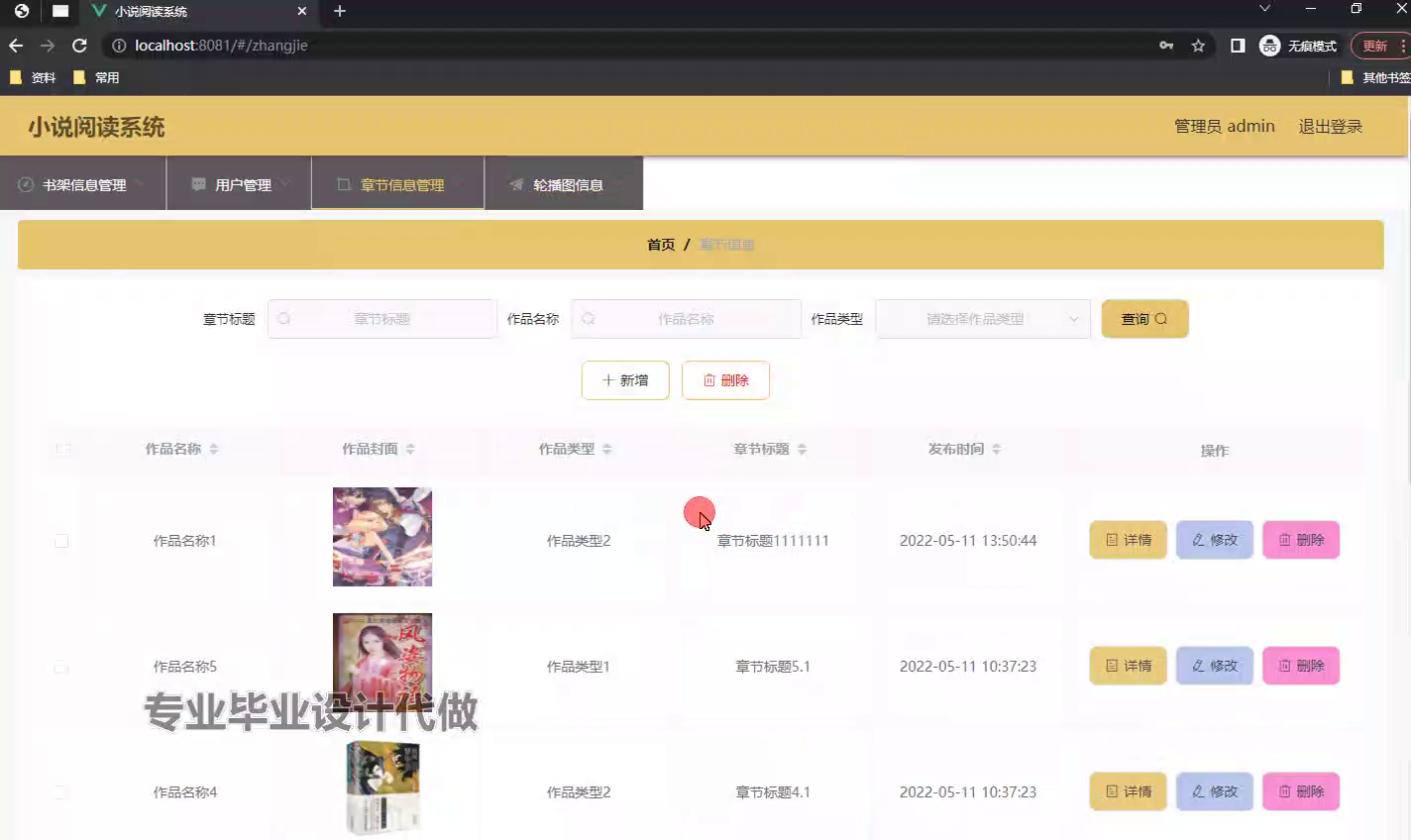Image resolution: width=1411 pixels, height=840 pixels.
Task: Open 详情 for 章节标题4.1 row
Action: [1129, 791]
